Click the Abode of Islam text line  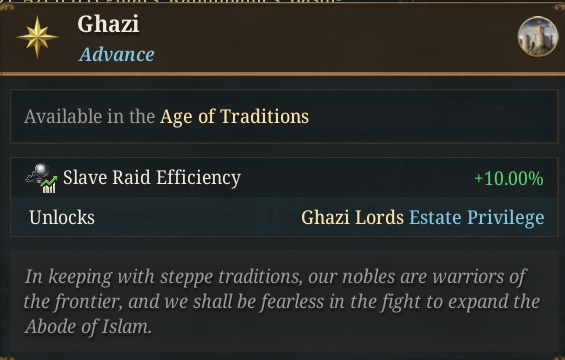click(88, 327)
